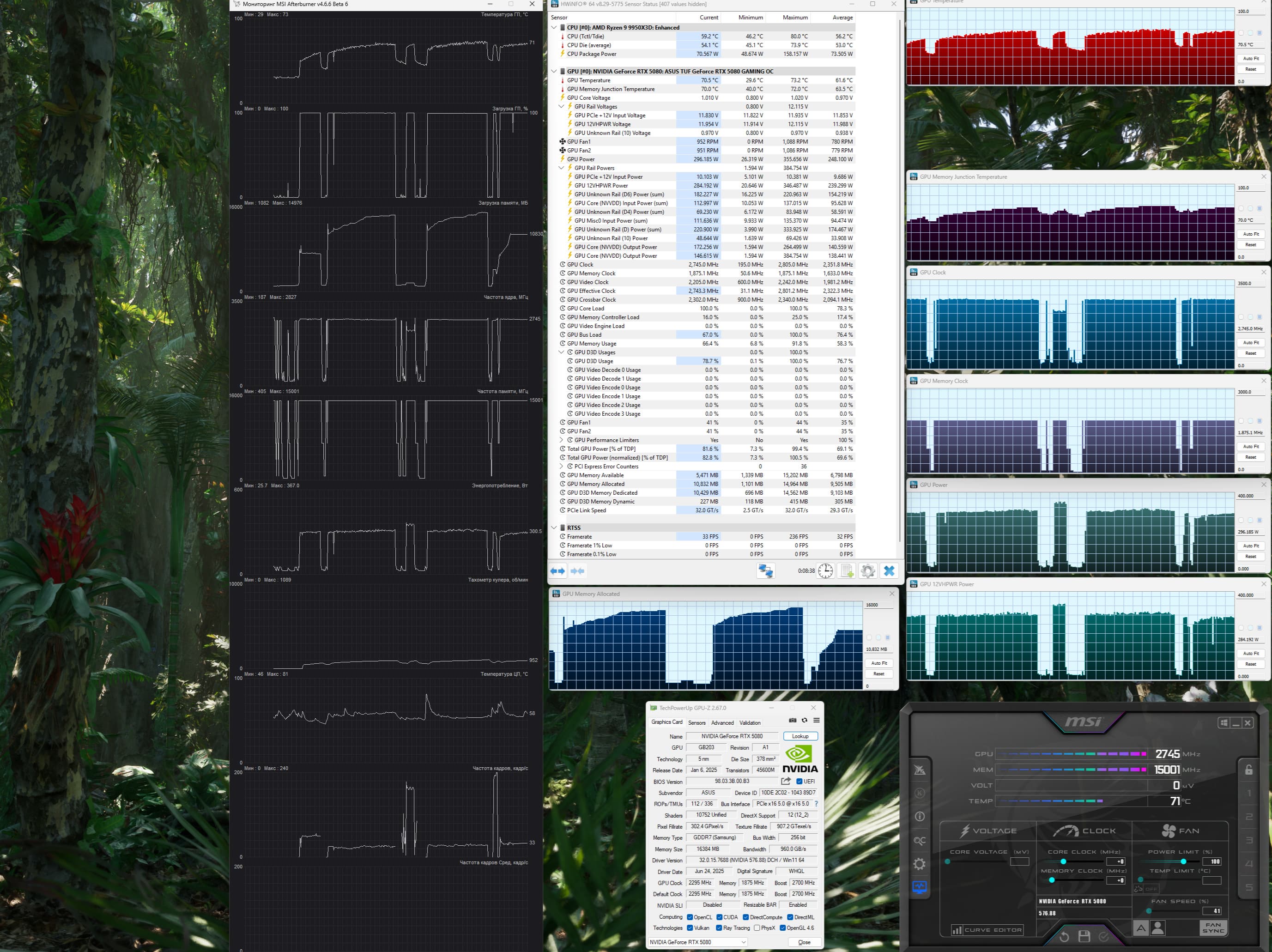
Task: Click the Power Limit slider handle
Action: 1183,861
